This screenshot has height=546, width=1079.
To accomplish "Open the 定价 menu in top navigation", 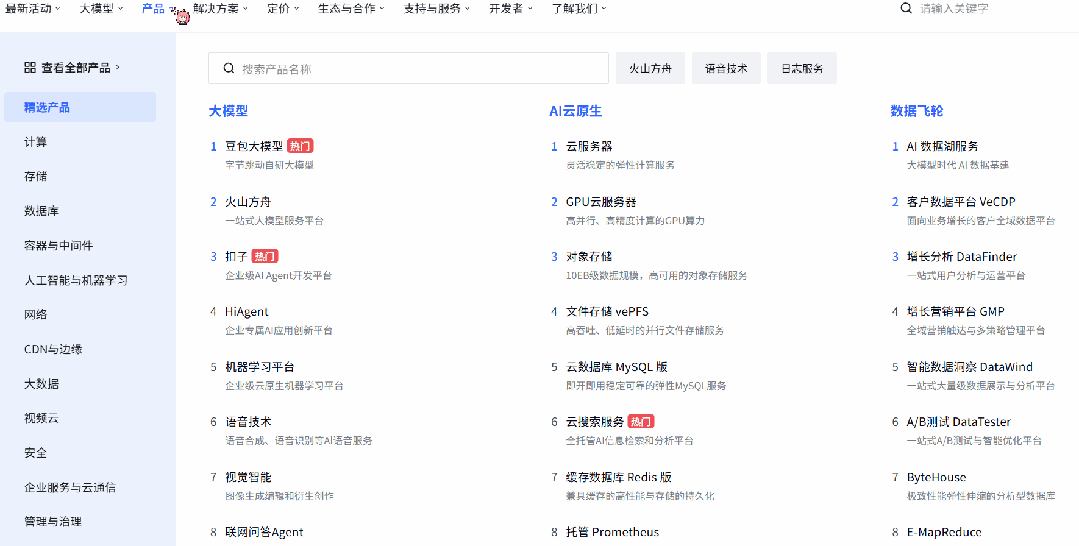I will click(284, 8).
